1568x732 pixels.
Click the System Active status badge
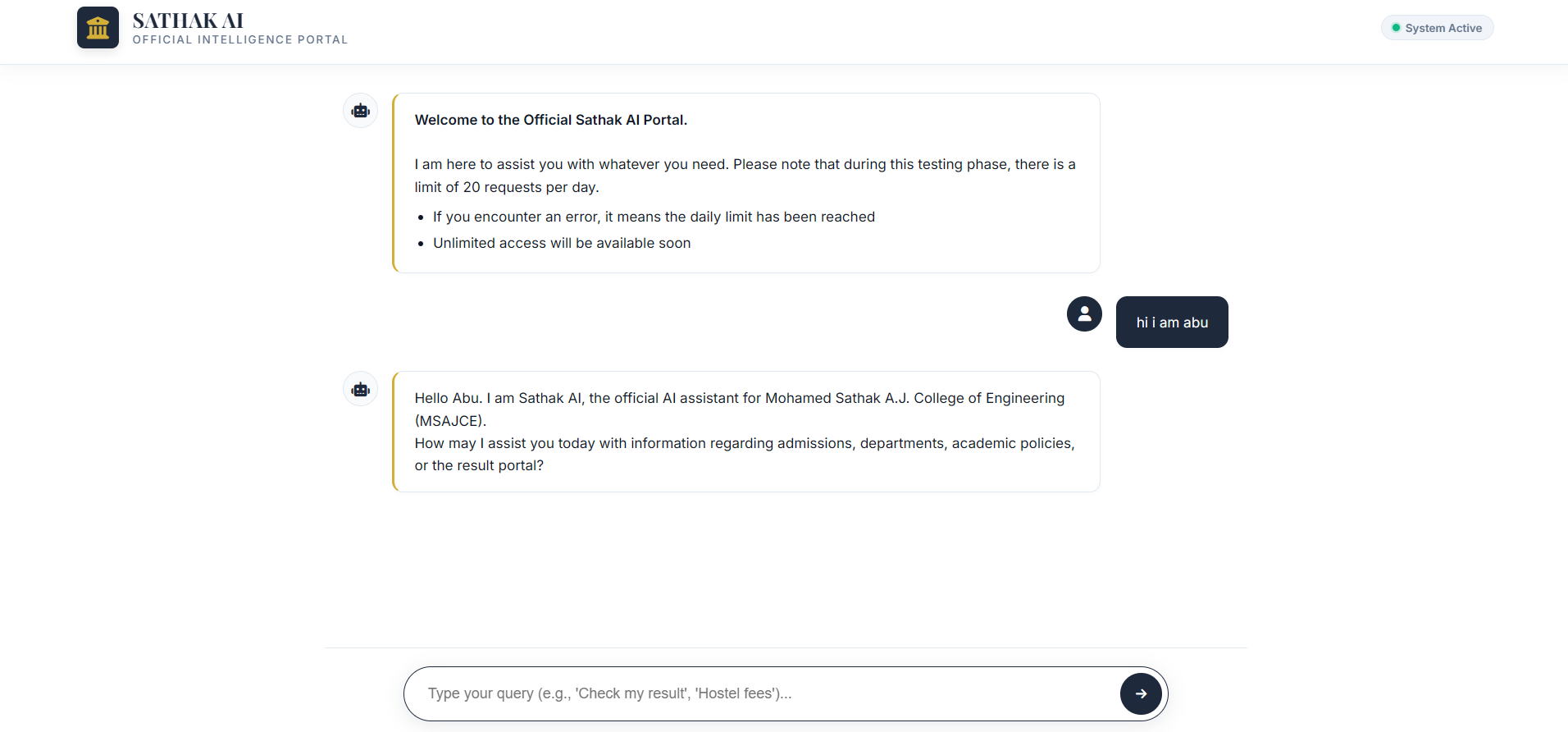(x=1437, y=28)
